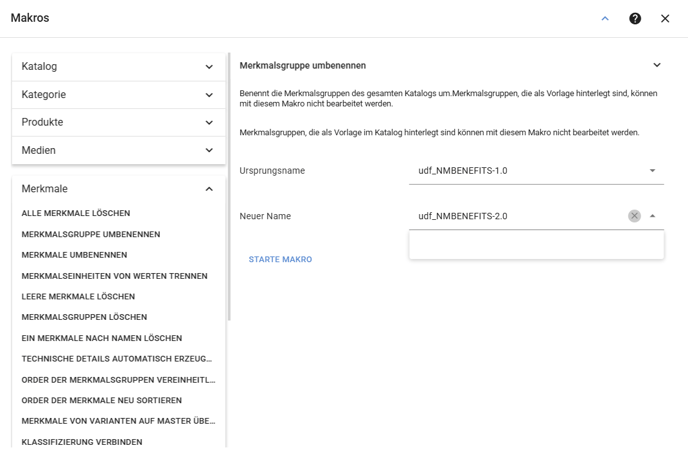This screenshot has height=450, width=688.
Task: Select Alle Merkmale löschen macro
Action: pyautogui.click(x=76, y=213)
